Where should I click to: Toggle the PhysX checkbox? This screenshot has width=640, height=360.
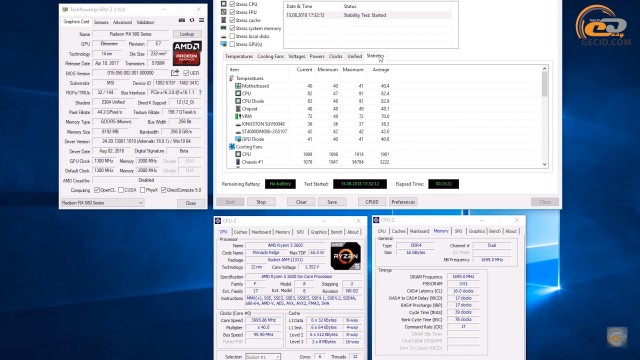[142, 190]
